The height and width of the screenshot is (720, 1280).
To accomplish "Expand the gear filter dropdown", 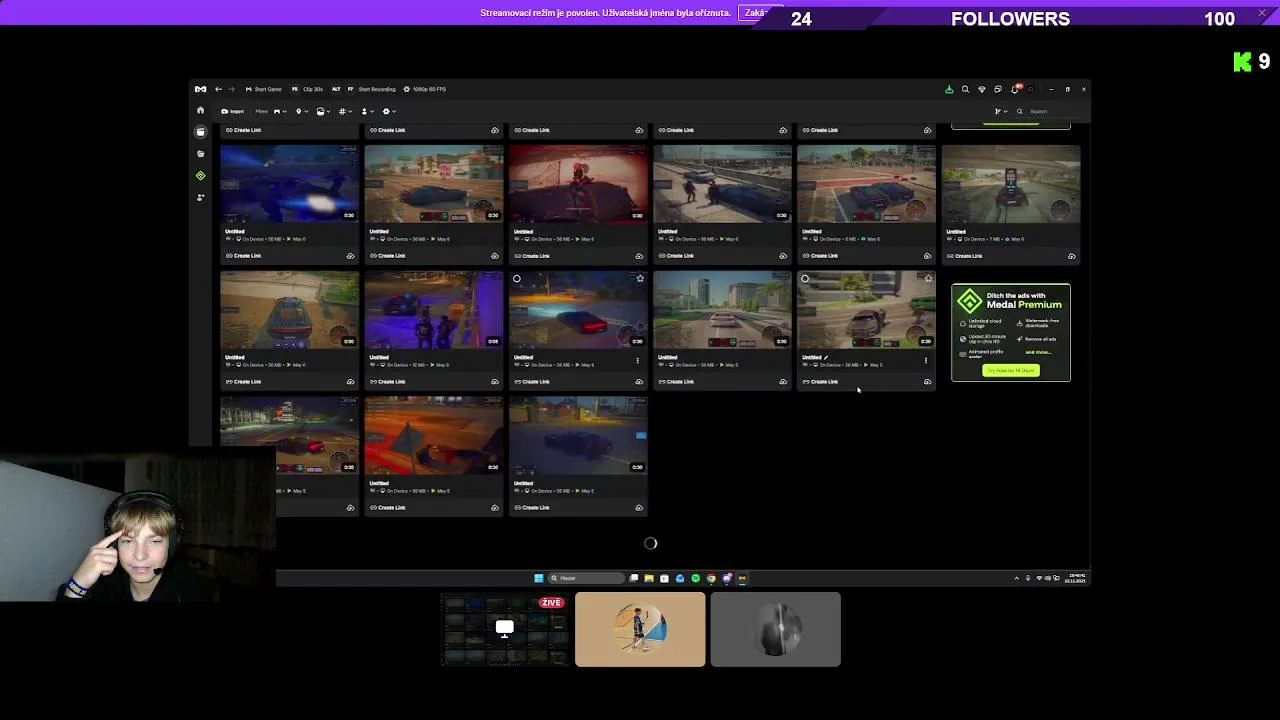I will 388,111.
